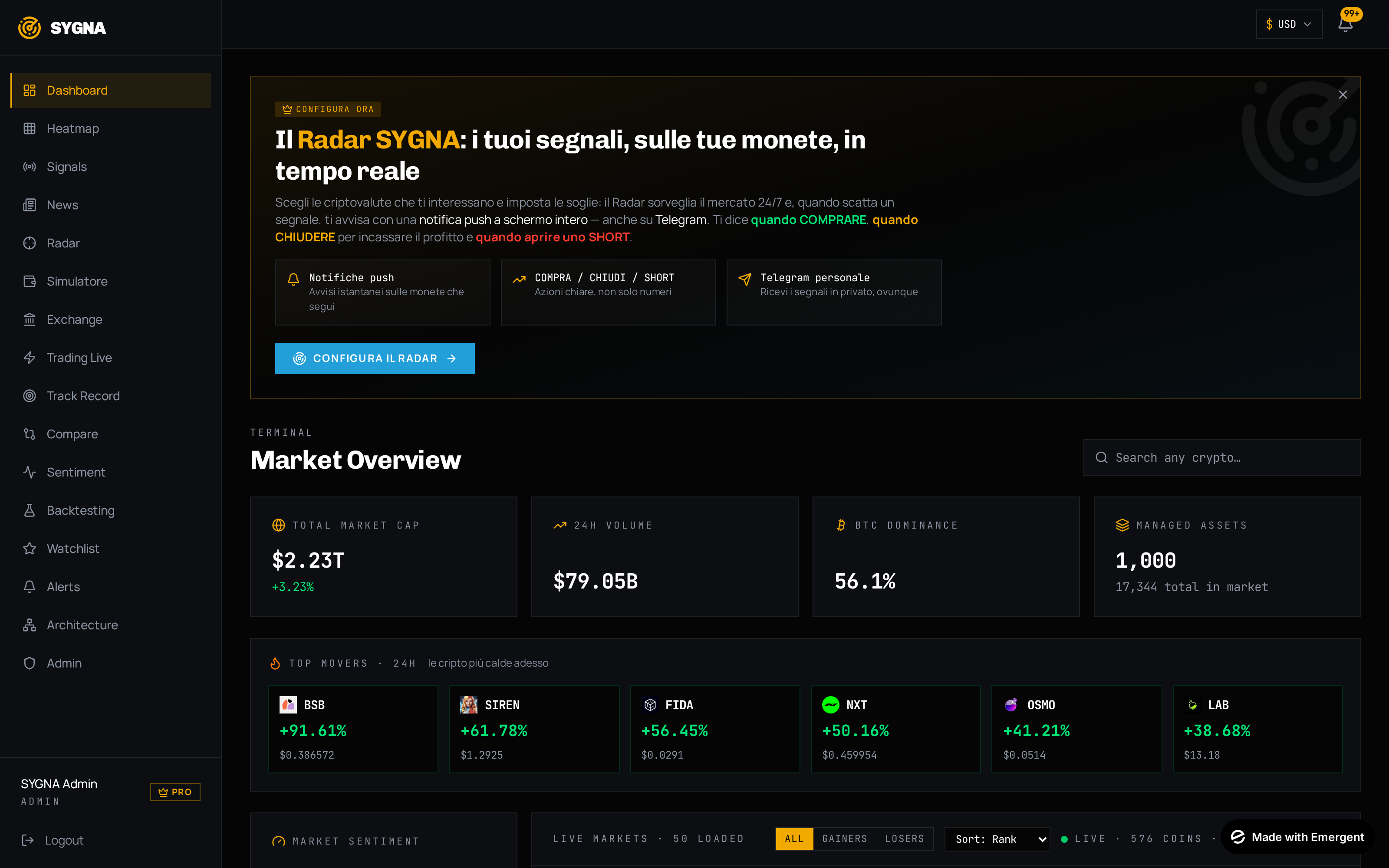The image size is (1389, 868).
Task: Select the Backtesting menu entry
Action: coord(111,510)
